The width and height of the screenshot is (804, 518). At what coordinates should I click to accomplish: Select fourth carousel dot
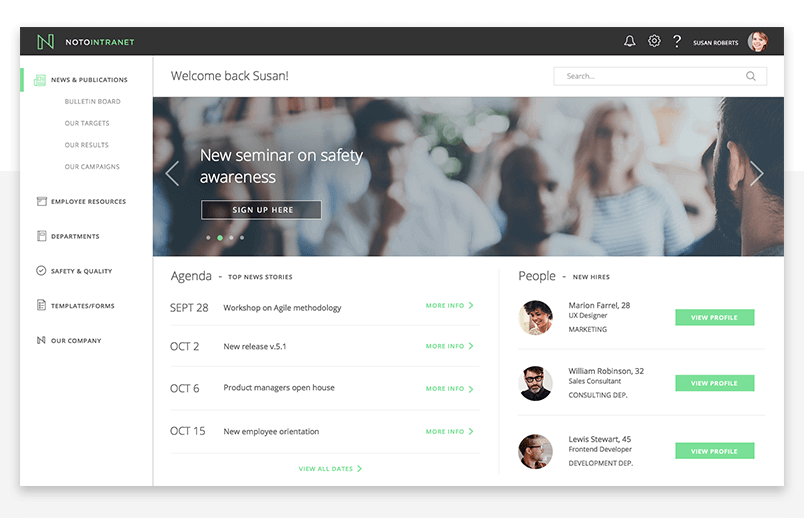242,237
